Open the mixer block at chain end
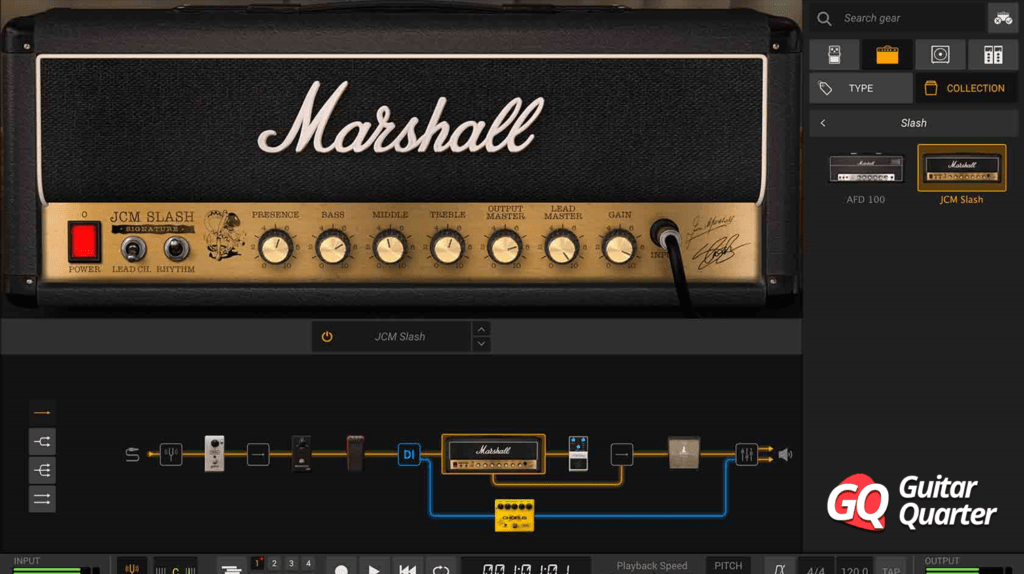 [x=746, y=454]
